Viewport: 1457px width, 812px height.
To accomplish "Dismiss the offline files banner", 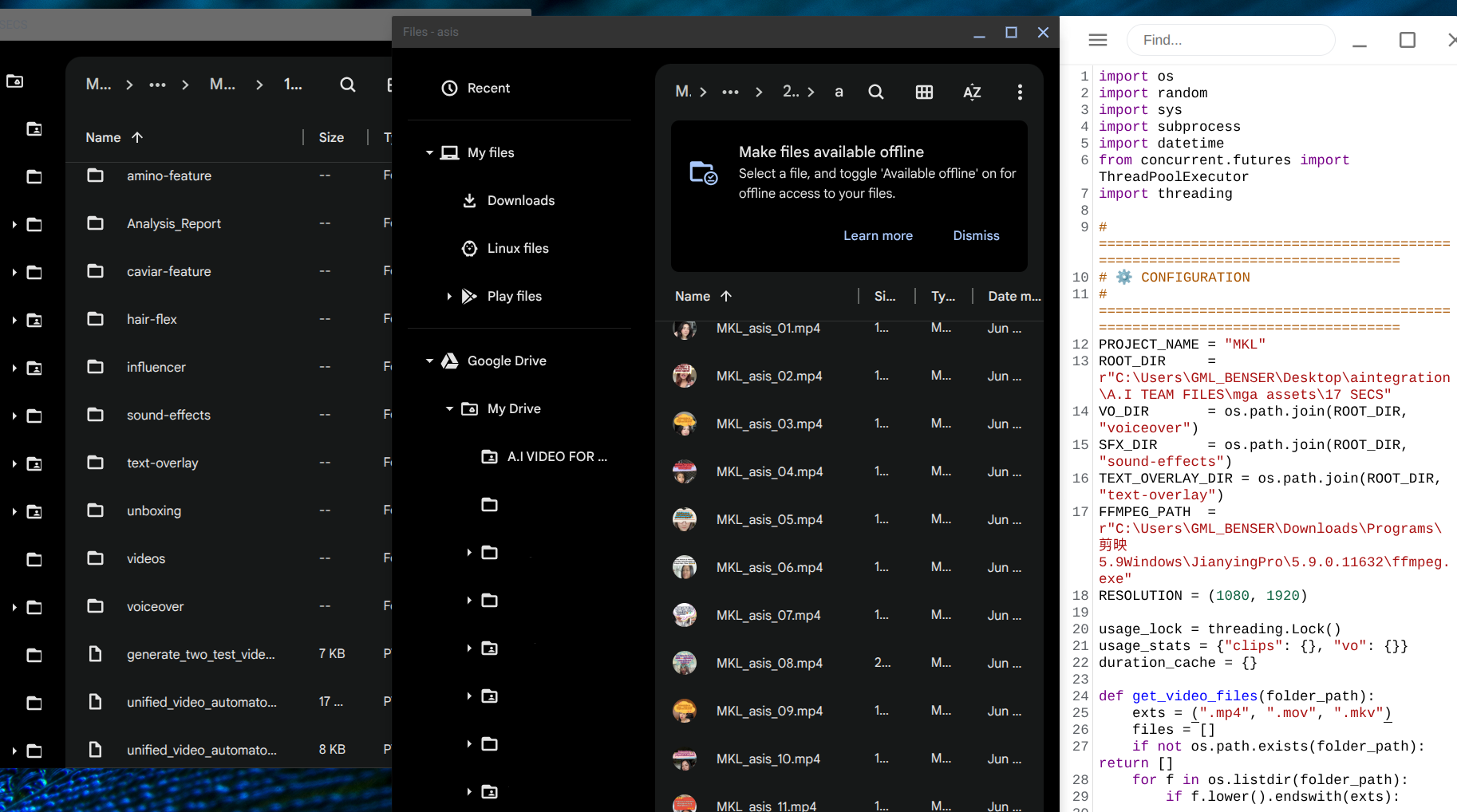I will coord(976,235).
